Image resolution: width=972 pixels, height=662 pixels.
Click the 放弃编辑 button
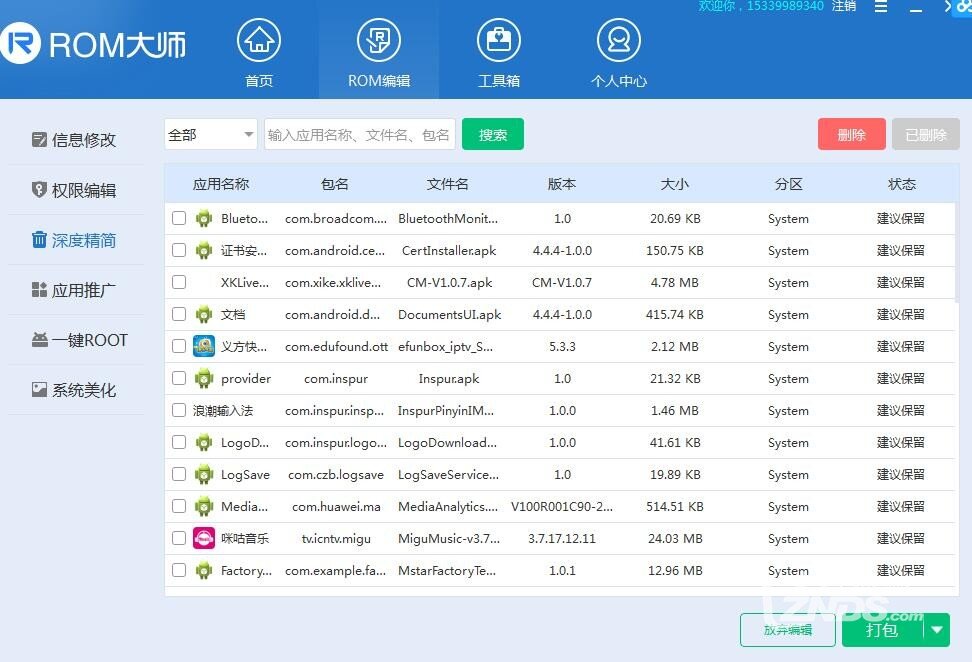pos(787,630)
